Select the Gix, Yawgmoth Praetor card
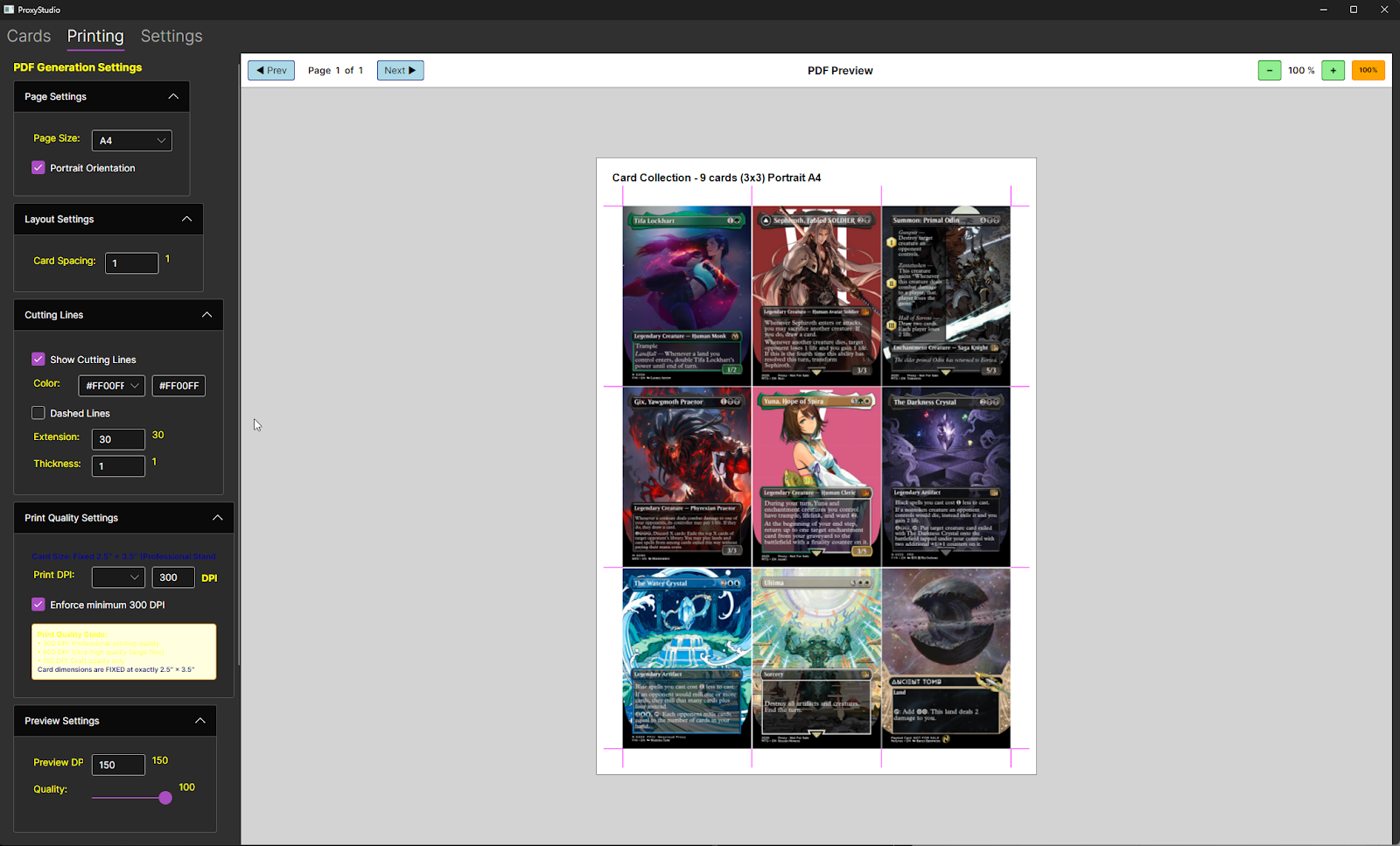 pyautogui.click(x=687, y=477)
